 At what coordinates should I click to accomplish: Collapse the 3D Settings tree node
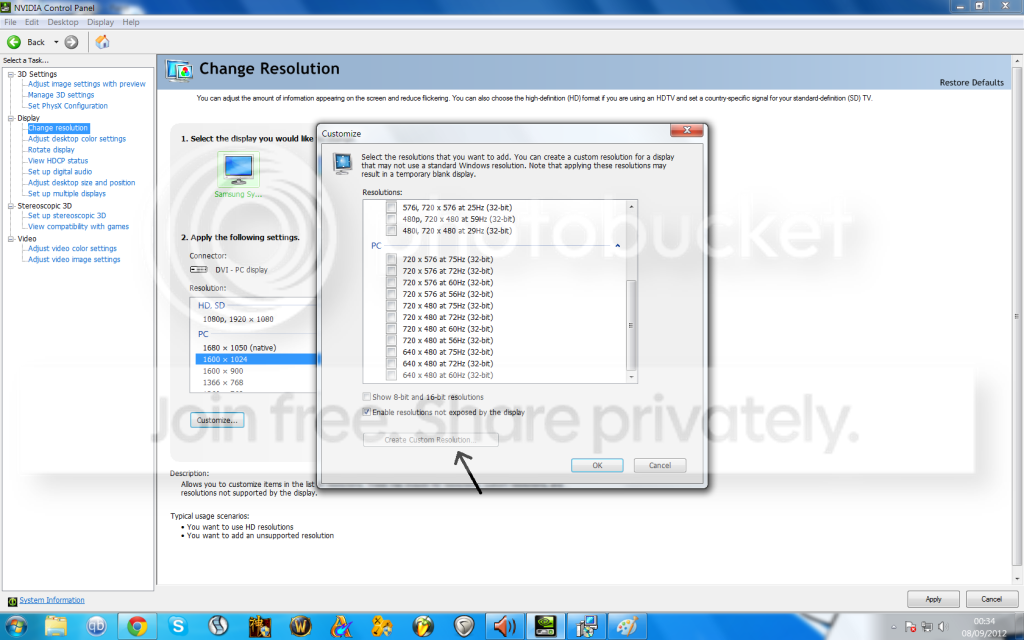click(x=11, y=74)
